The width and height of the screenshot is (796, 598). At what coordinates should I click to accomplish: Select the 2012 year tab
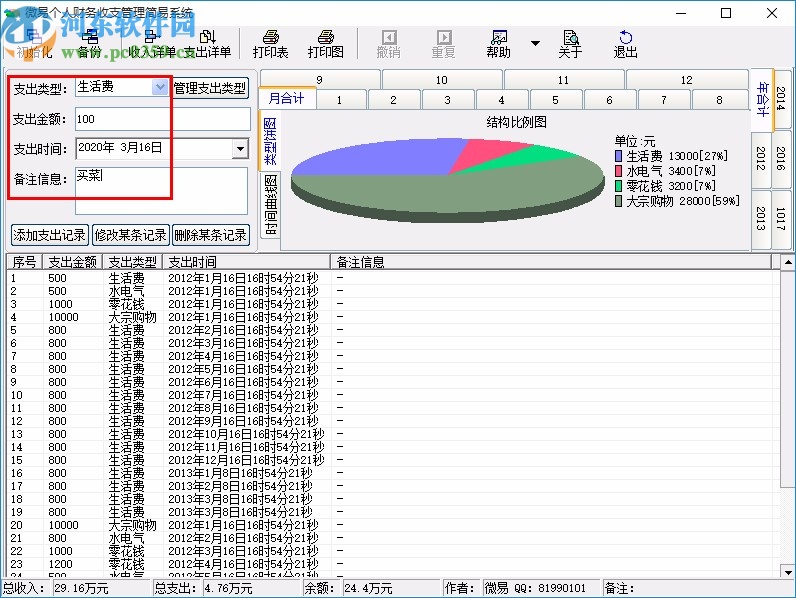pos(761,158)
